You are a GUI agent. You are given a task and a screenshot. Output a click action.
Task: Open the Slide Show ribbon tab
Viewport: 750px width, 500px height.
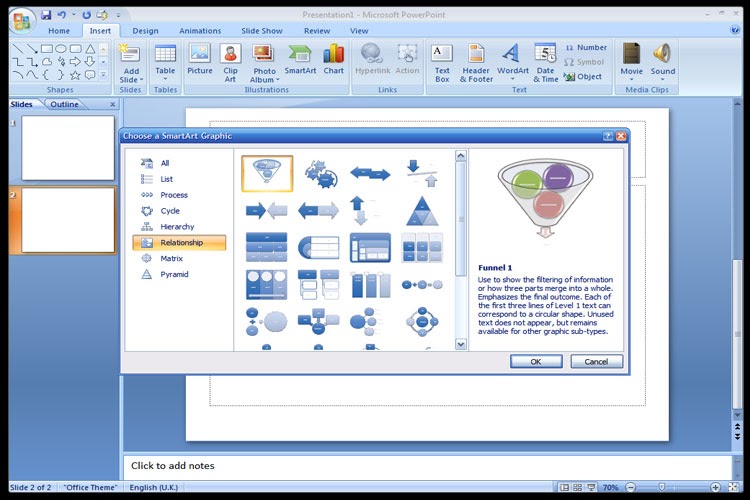262,31
